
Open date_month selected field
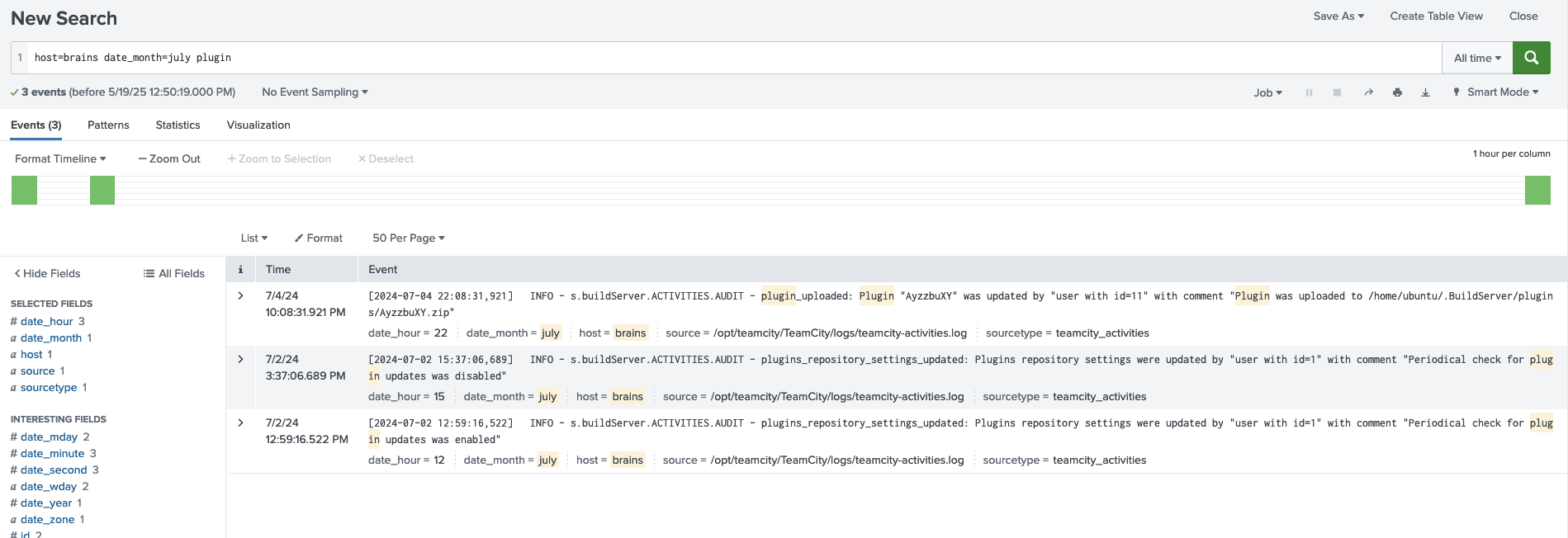pyautogui.click(x=51, y=337)
